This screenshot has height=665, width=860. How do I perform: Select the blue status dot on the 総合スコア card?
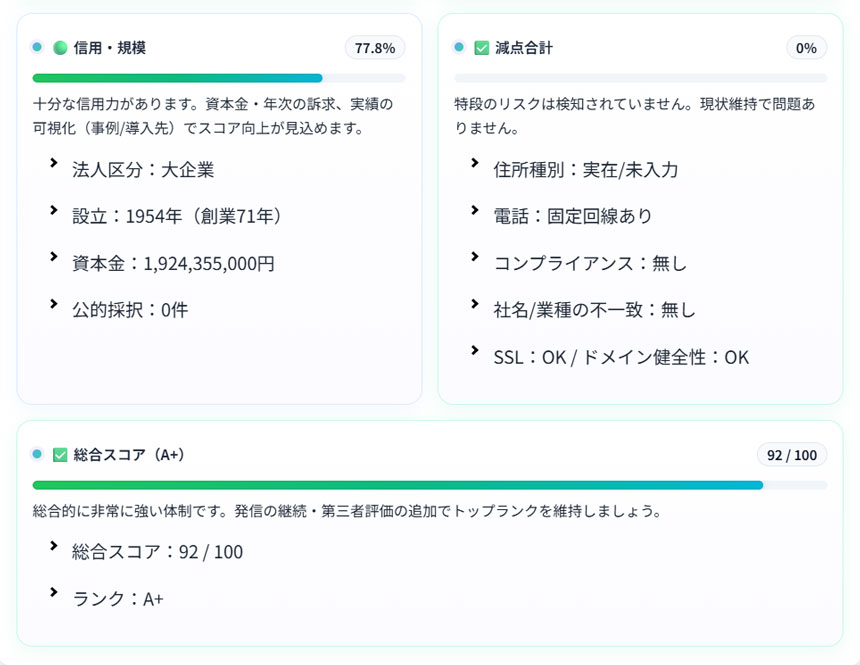pyautogui.click(x=38, y=455)
